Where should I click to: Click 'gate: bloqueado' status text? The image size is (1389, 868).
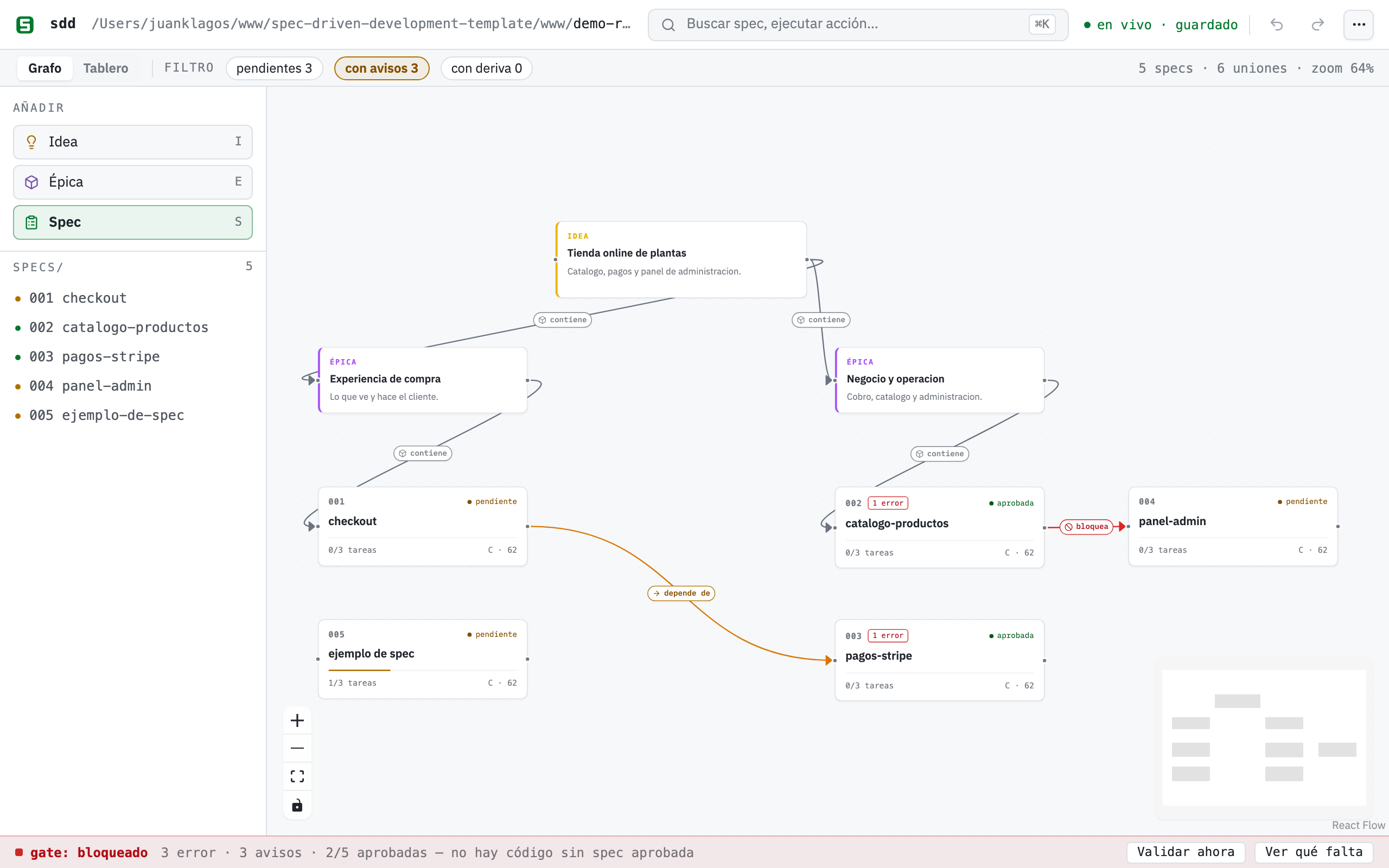[x=89, y=852]
